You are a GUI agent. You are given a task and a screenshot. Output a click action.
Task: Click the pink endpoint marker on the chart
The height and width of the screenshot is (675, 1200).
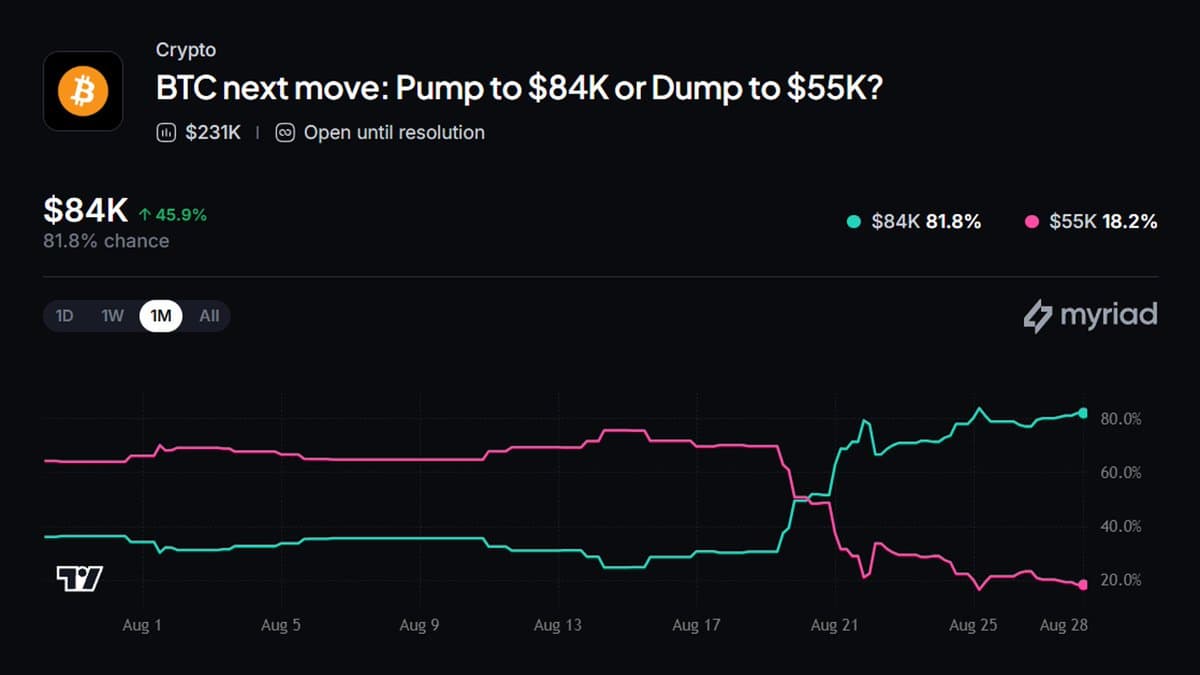pos(1083,585)
